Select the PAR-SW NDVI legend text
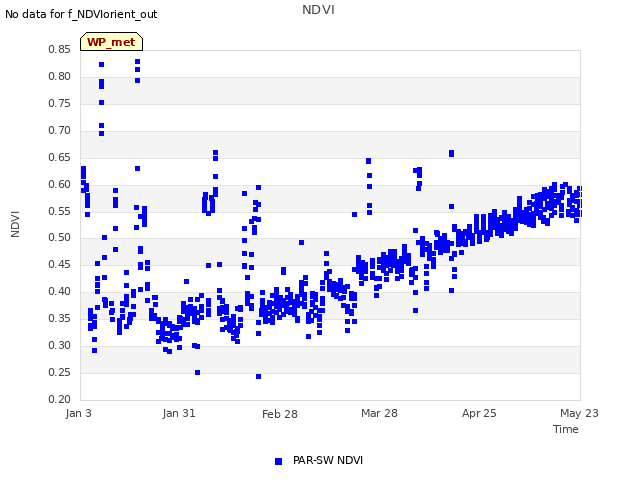The width and height of the screenshot is (640, 480). (328, 460)
